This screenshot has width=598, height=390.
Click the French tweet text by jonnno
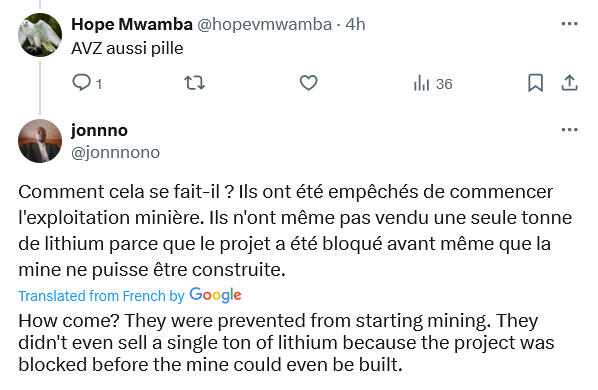(x=295, y=231)
